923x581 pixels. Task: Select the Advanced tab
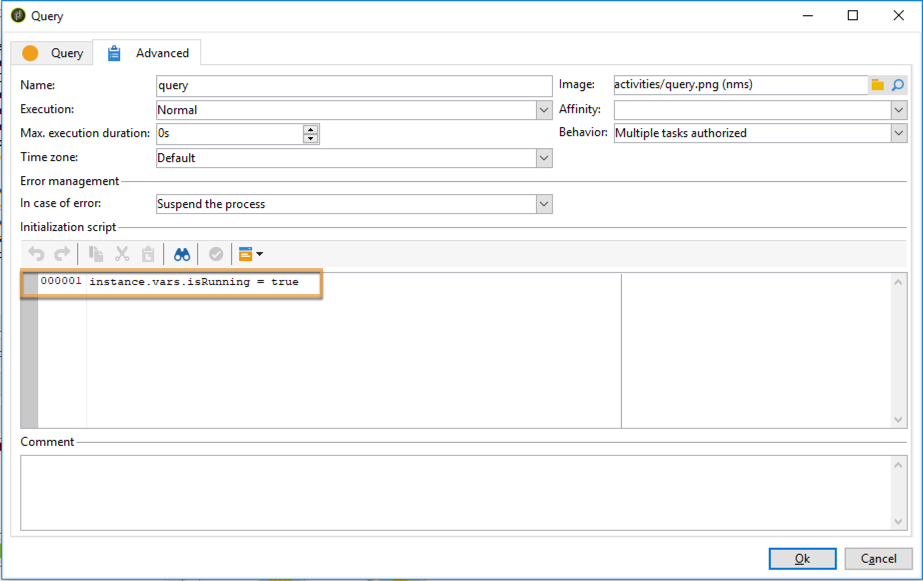click(x=147, y=53)
